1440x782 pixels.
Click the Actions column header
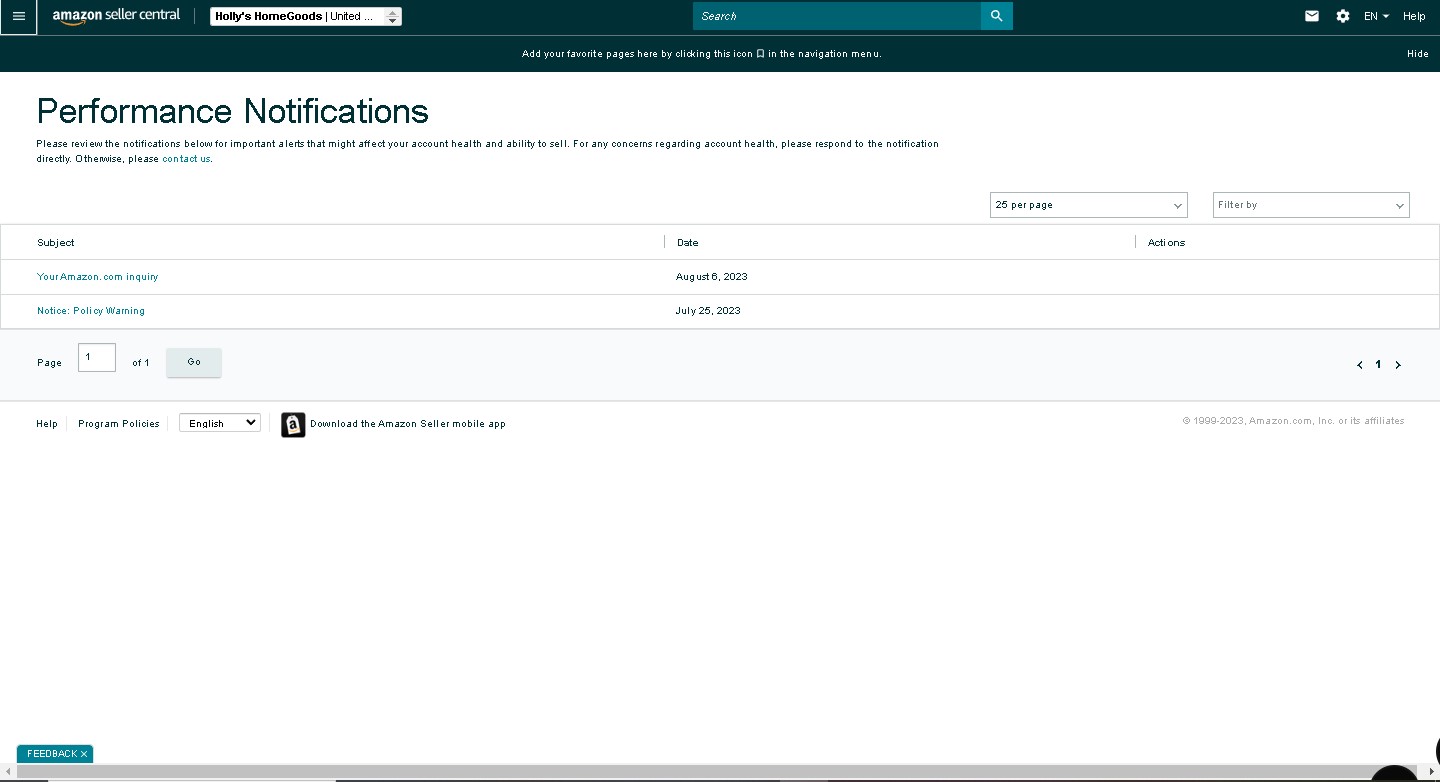(x=1166, y=243)
